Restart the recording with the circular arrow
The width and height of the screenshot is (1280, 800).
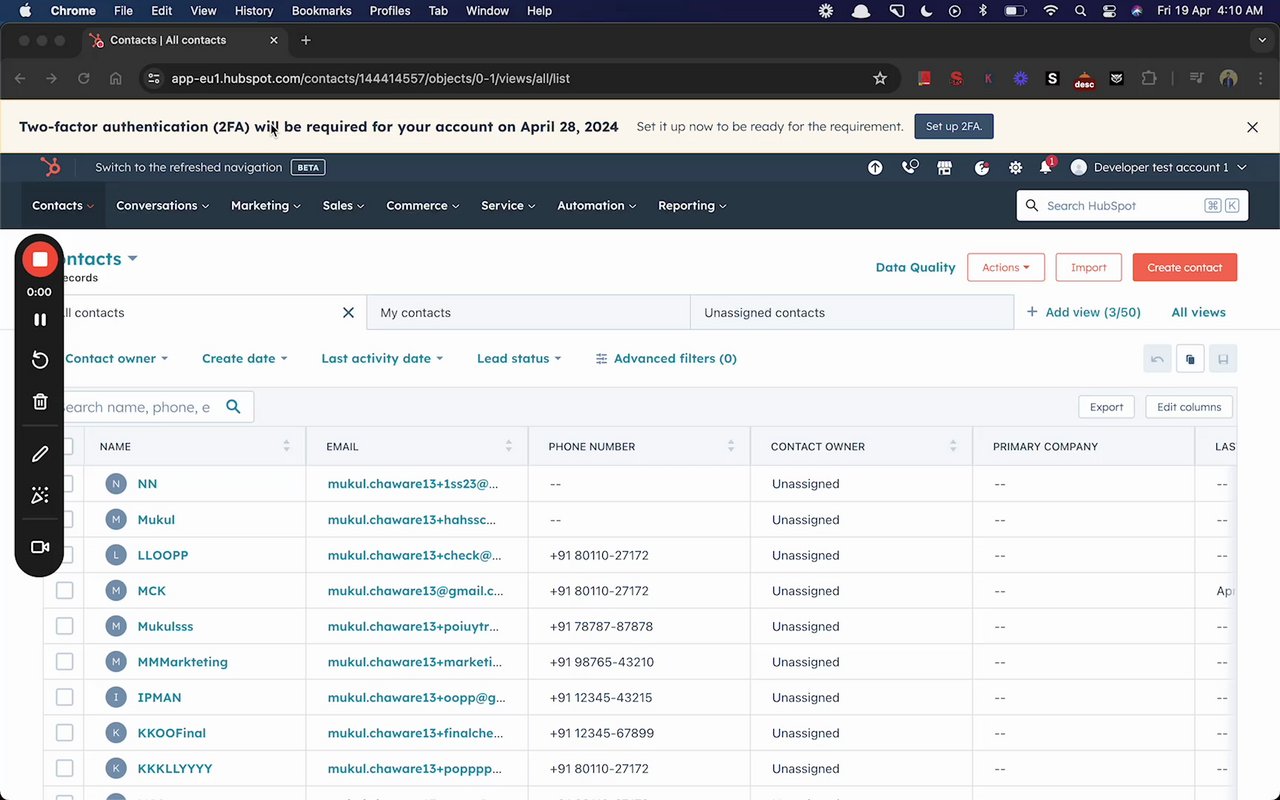40,360
